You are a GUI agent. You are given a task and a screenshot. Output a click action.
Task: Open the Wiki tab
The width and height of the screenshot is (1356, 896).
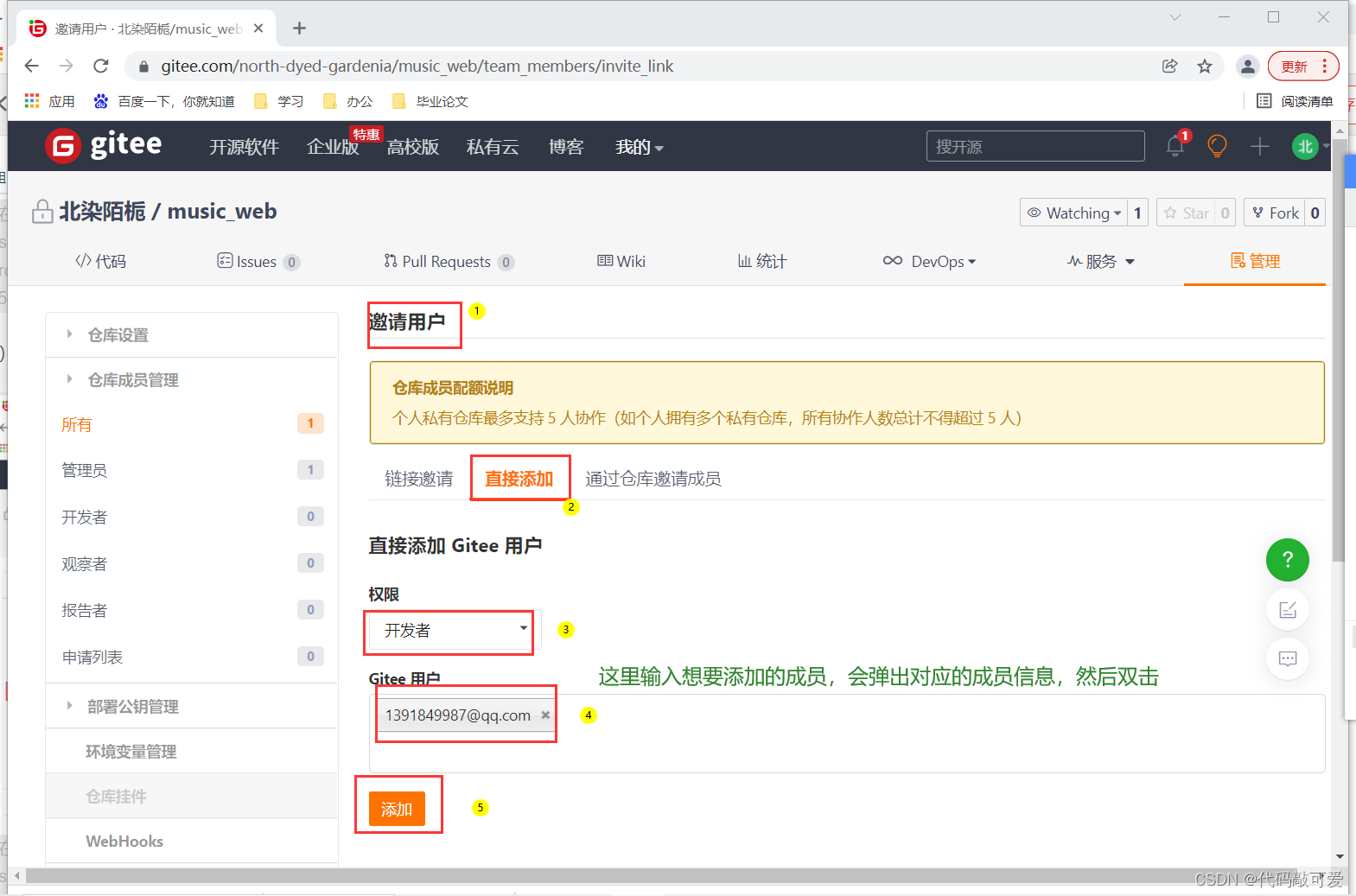[x=621, y=261]
